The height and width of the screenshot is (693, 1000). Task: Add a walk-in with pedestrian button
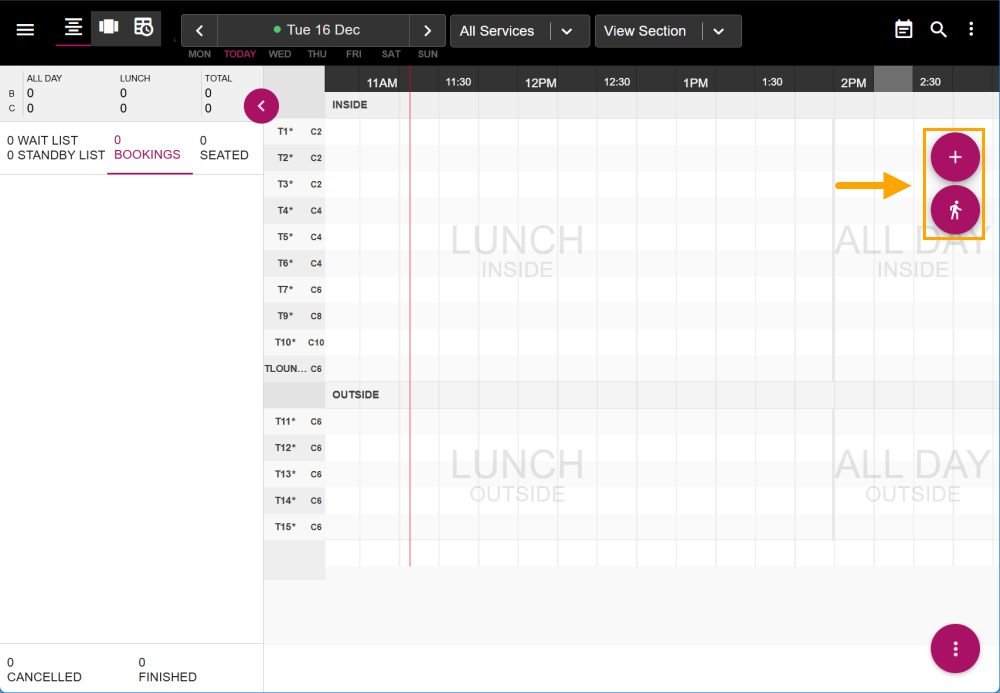955,210
